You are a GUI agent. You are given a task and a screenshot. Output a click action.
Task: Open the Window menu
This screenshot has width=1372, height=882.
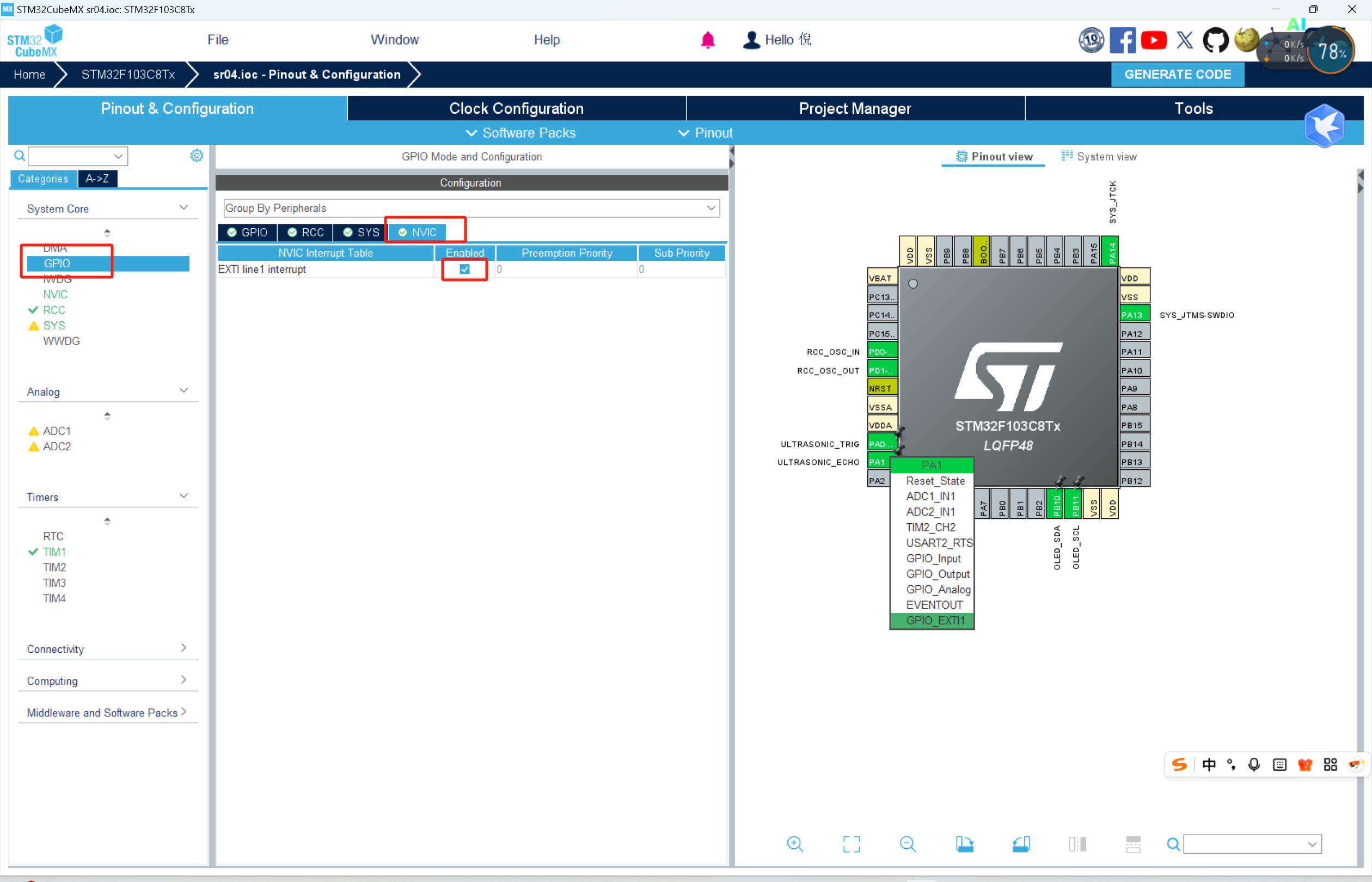click(395, 40)
